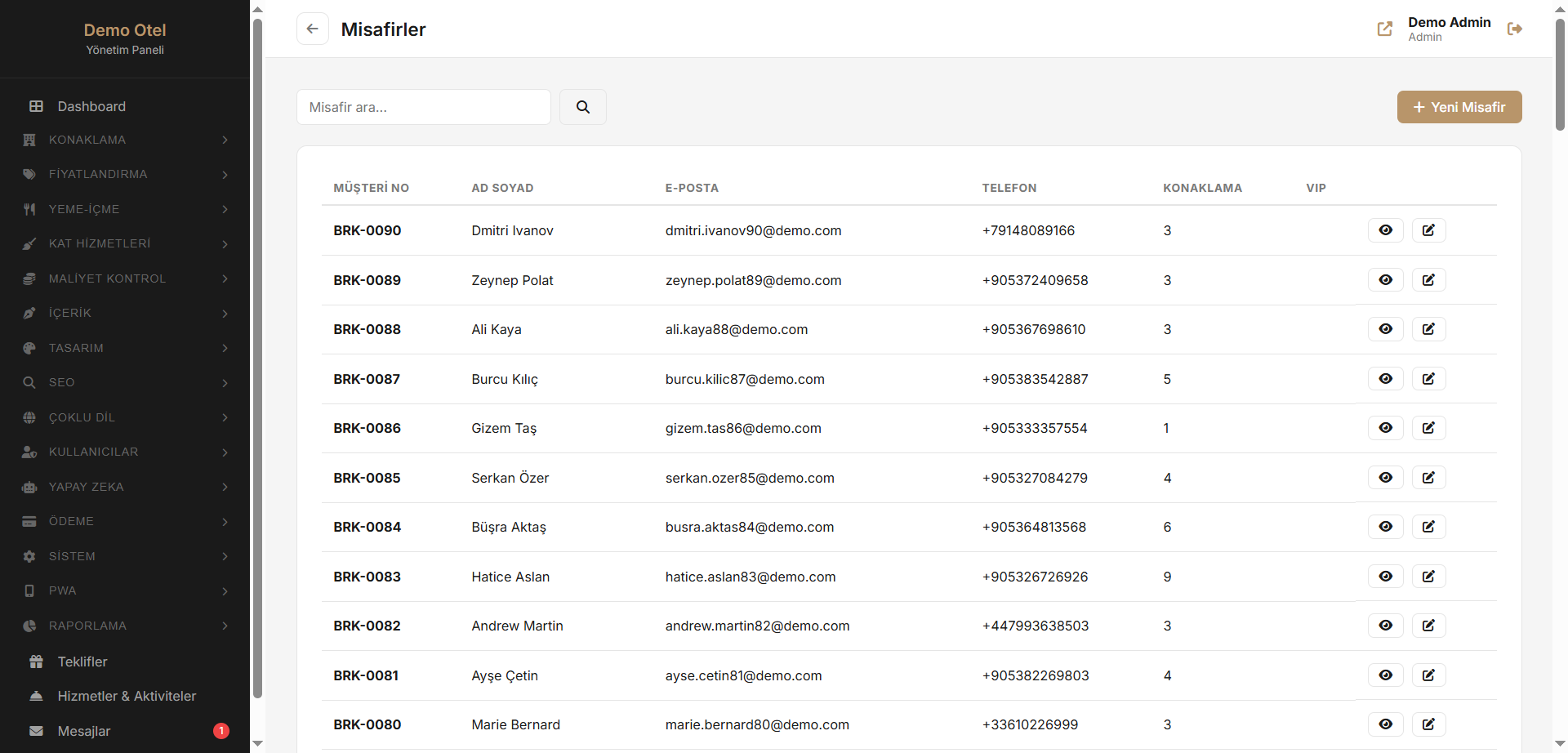
Task: Expand the YEME-İÇME menu group
Action: coord(125,209)
